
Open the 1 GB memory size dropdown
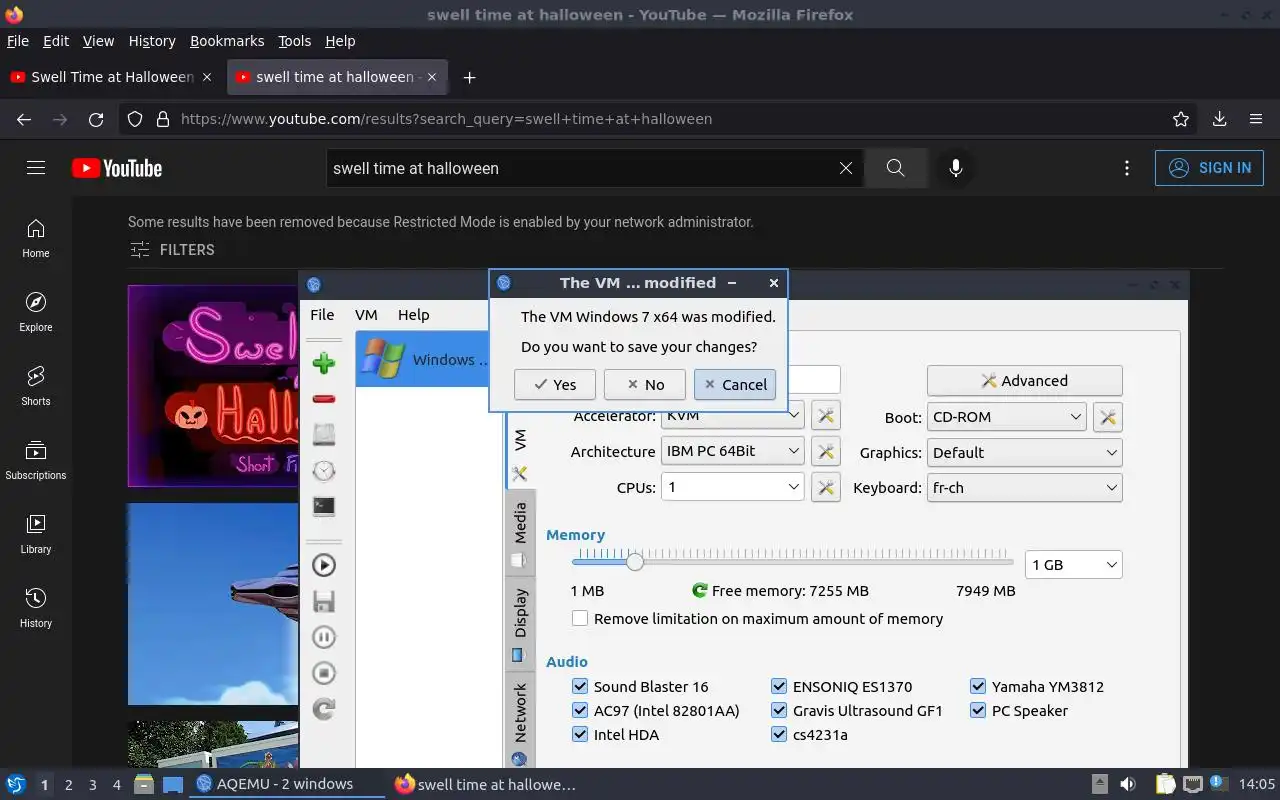(x=1074, y=565)
